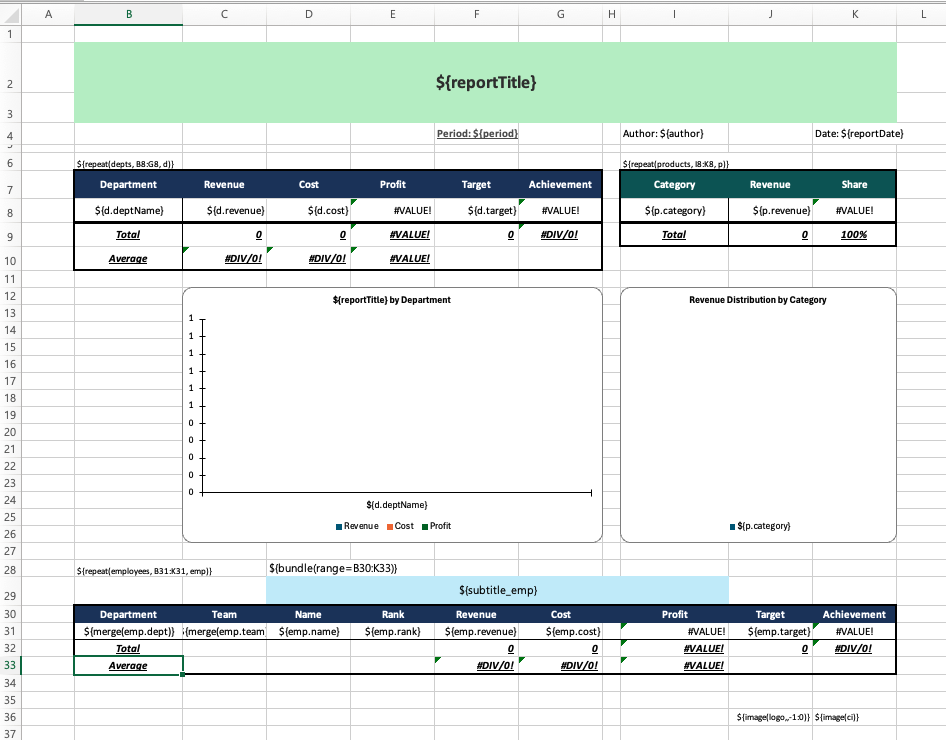Click the Profit header in department table
Image resolution: width=946 pixels, height=740 pixels.
pyautogui.click(x=392, y=185)
